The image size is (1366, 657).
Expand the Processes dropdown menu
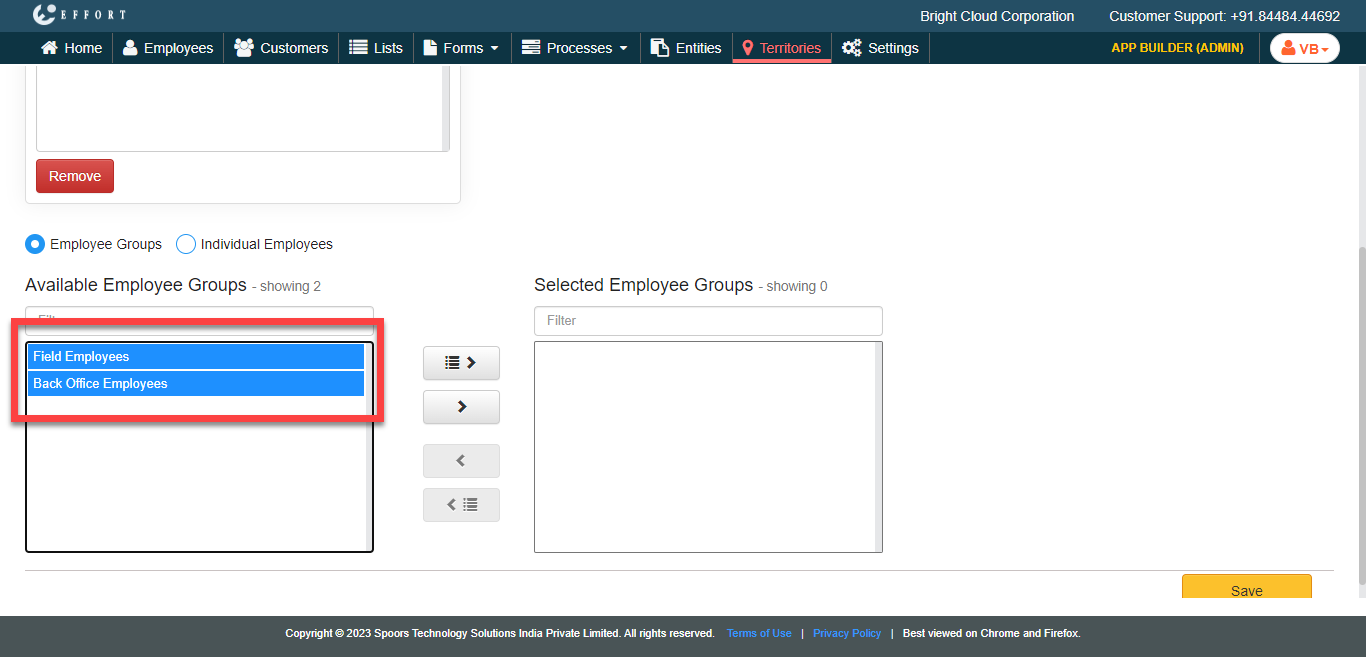coord(575,48)
